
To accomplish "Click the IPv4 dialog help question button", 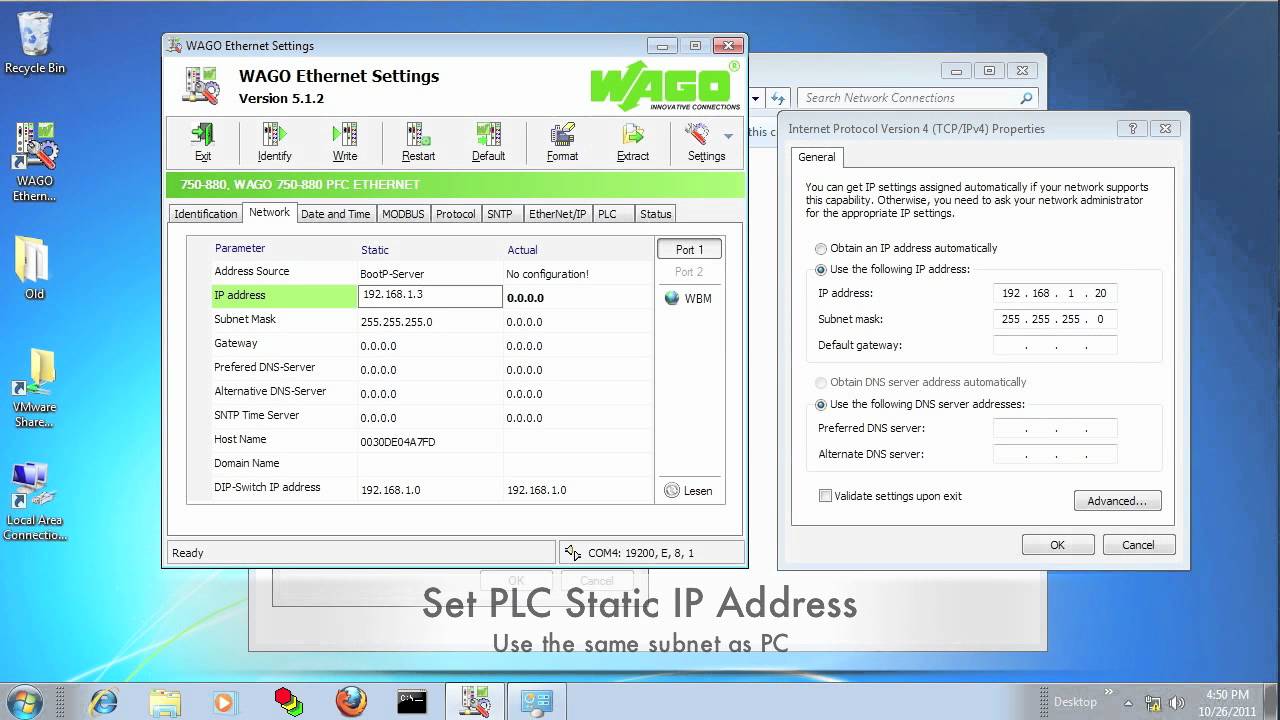I will tap(1132, 128).
